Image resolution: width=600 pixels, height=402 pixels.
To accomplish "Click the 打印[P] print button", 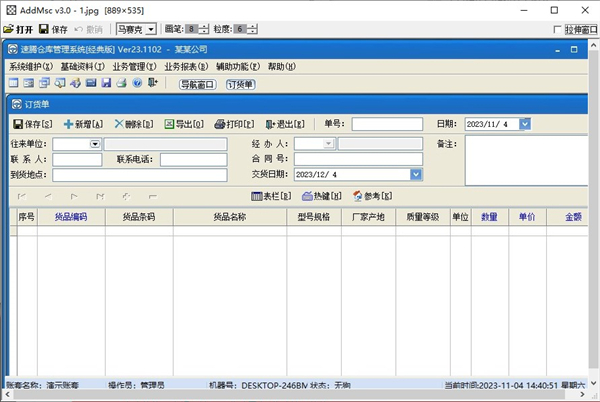I will pyautogui.click(x=234, y=124).
